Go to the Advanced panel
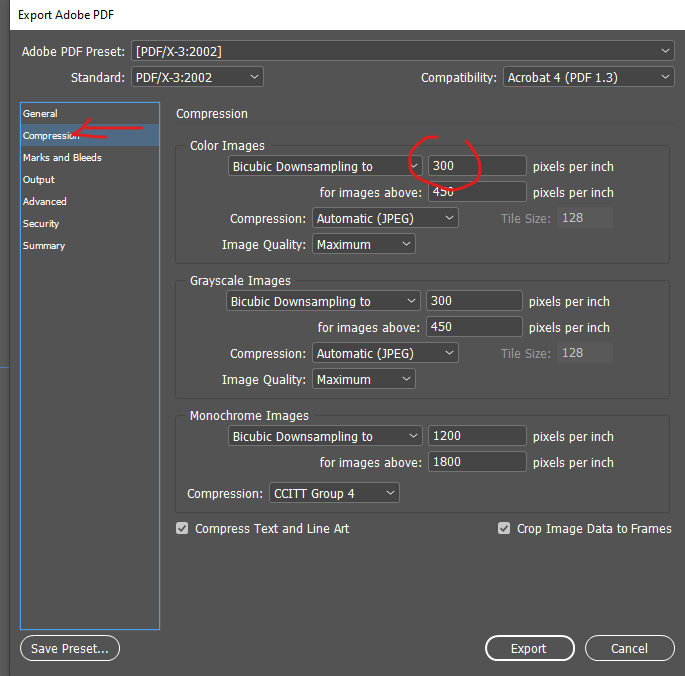Image resolution: width=685 pixels, height=676 pixels. click(90, 201)
